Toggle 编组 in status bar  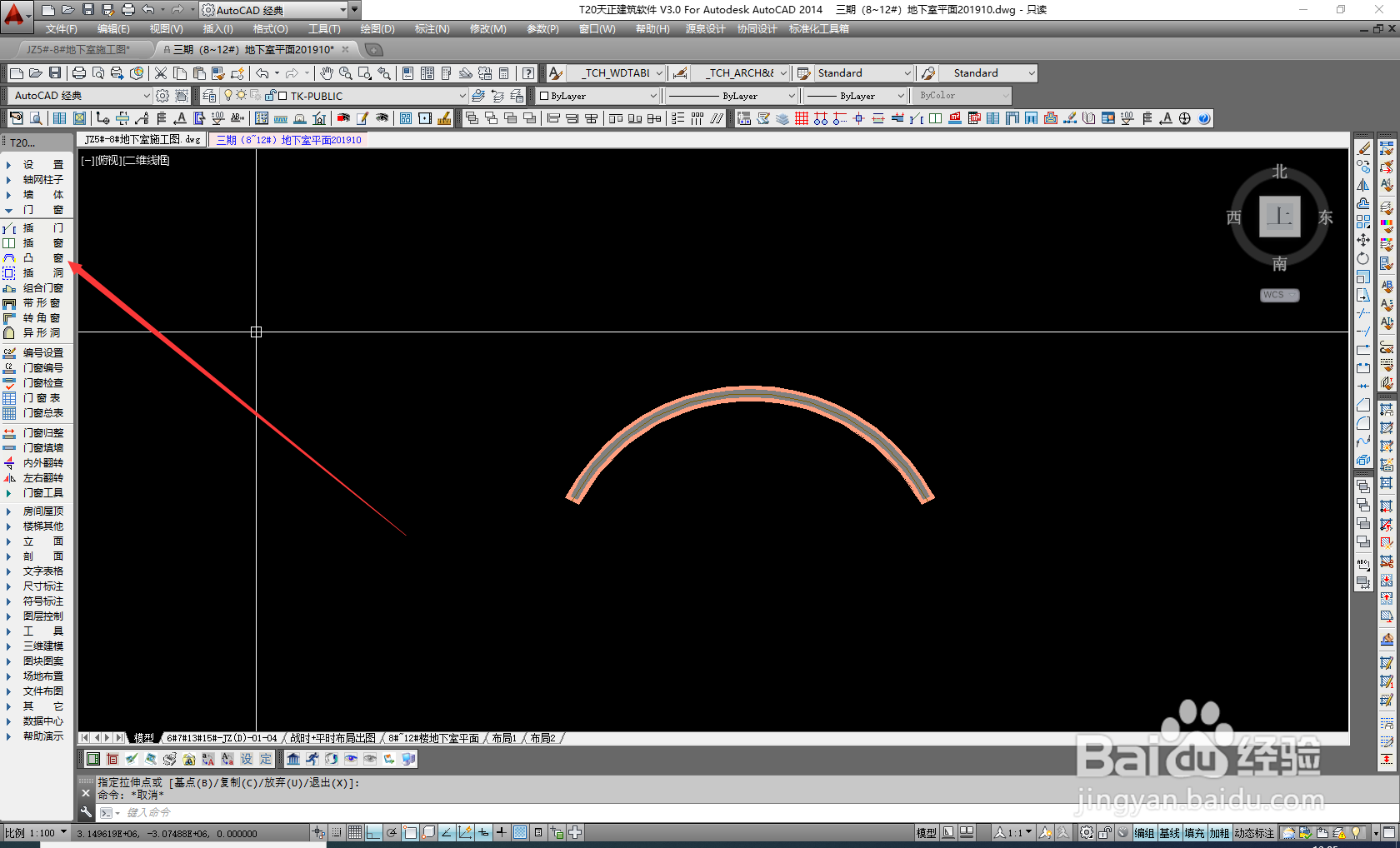click(x=1144, y=833)
